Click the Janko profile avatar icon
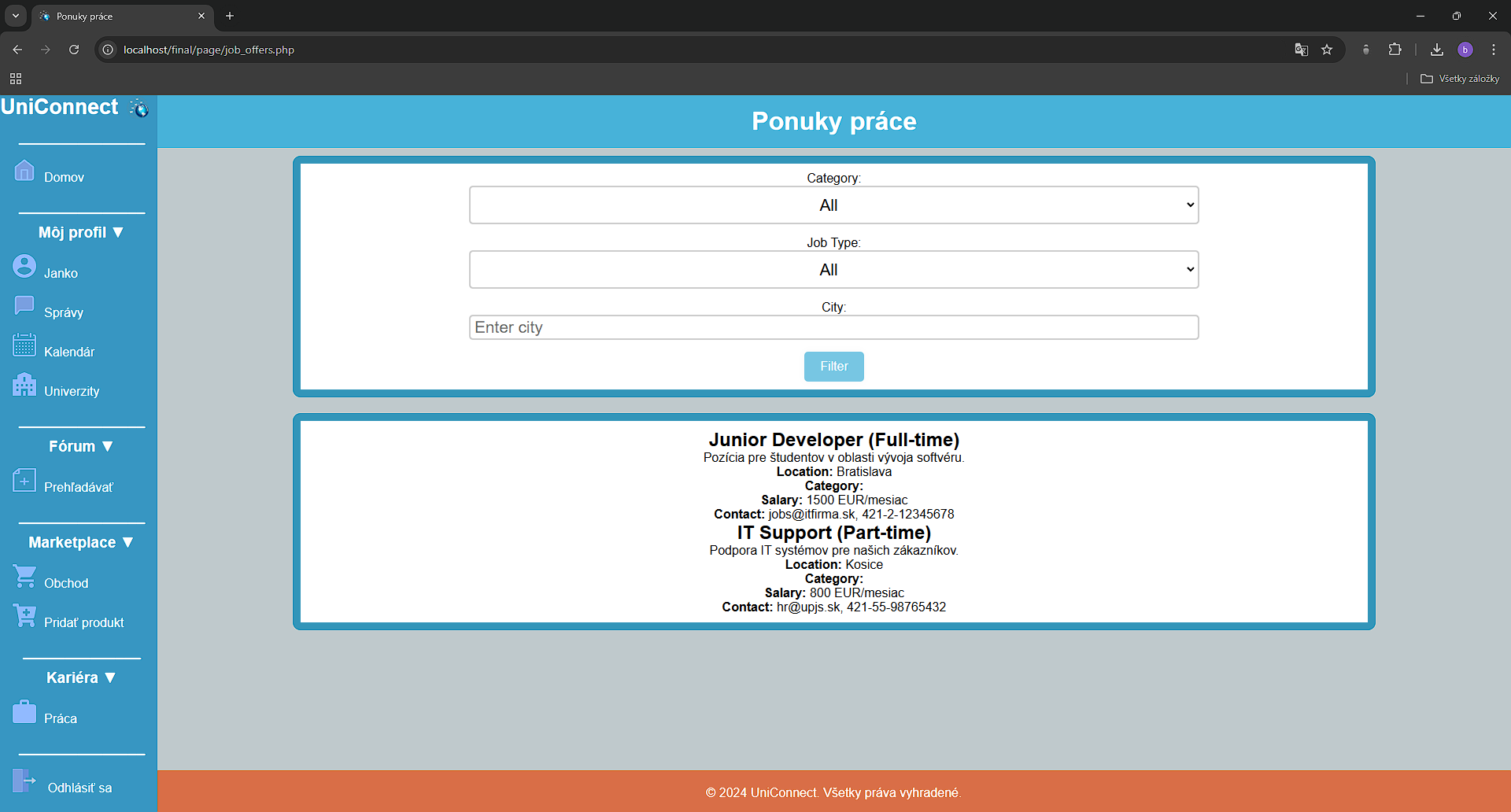Image resolution: width=1511 pixels, height=812 pixels. [x=24, y=266]
